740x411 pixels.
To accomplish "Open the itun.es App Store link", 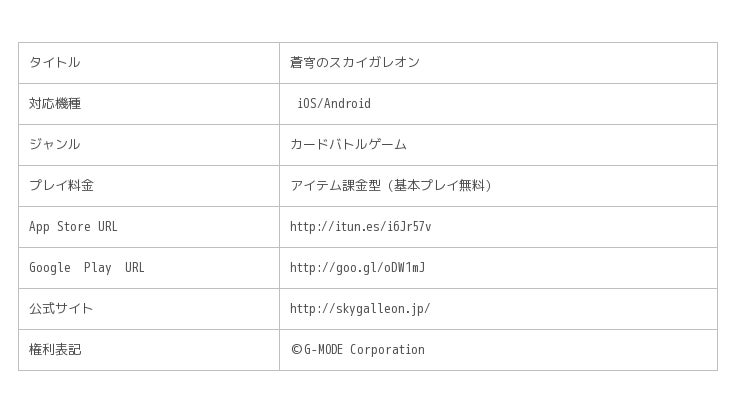I will point(360,227).
